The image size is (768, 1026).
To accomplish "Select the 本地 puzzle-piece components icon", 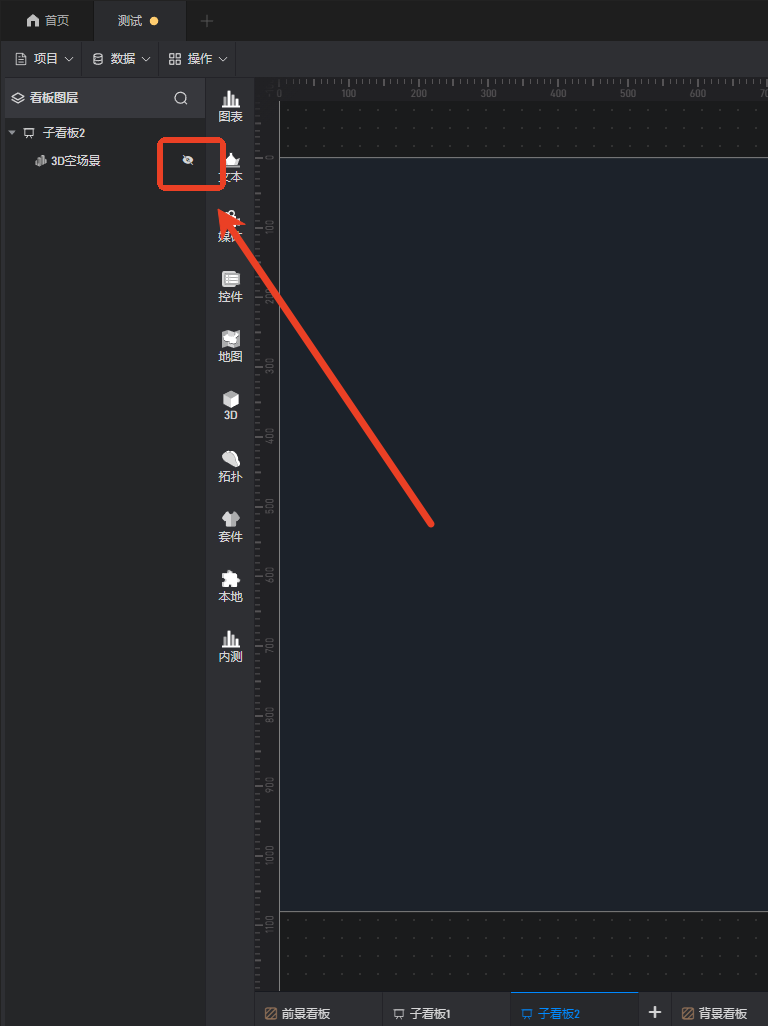I will click(x=230, y=587).
